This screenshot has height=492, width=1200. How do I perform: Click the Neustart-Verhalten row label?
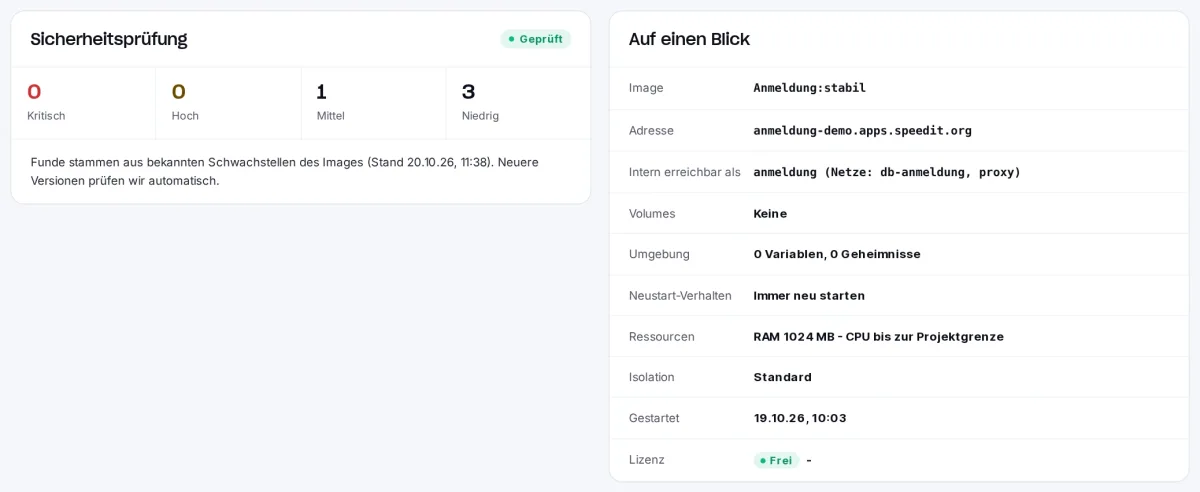click(680, 295)
